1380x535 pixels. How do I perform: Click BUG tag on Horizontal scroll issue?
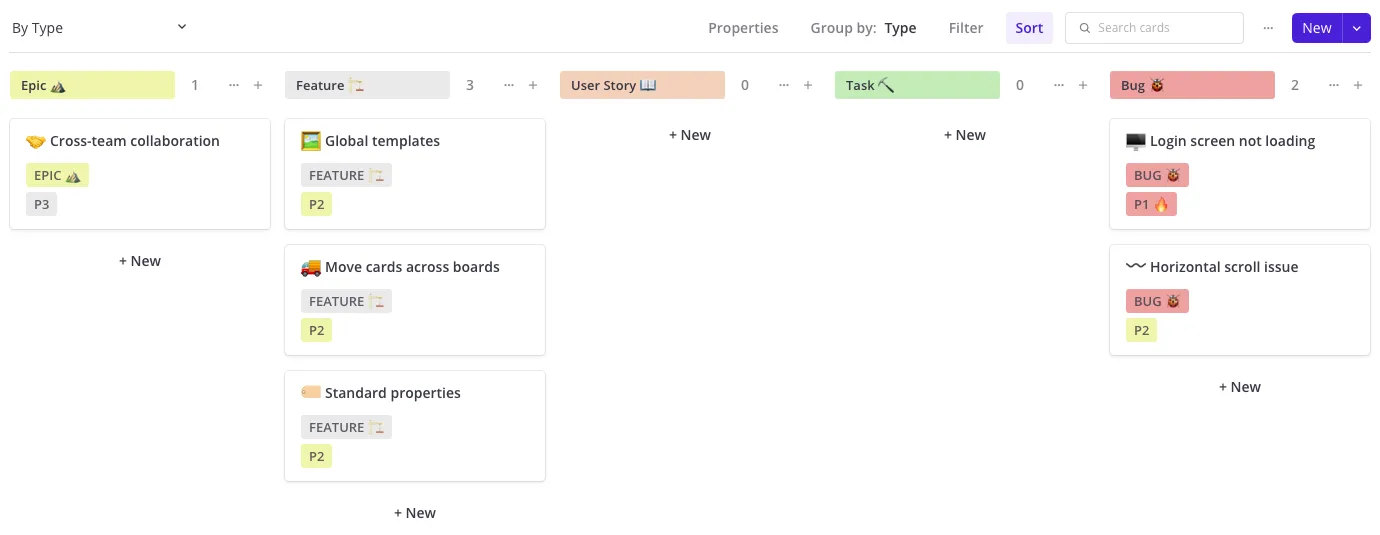click(1157, 301)
